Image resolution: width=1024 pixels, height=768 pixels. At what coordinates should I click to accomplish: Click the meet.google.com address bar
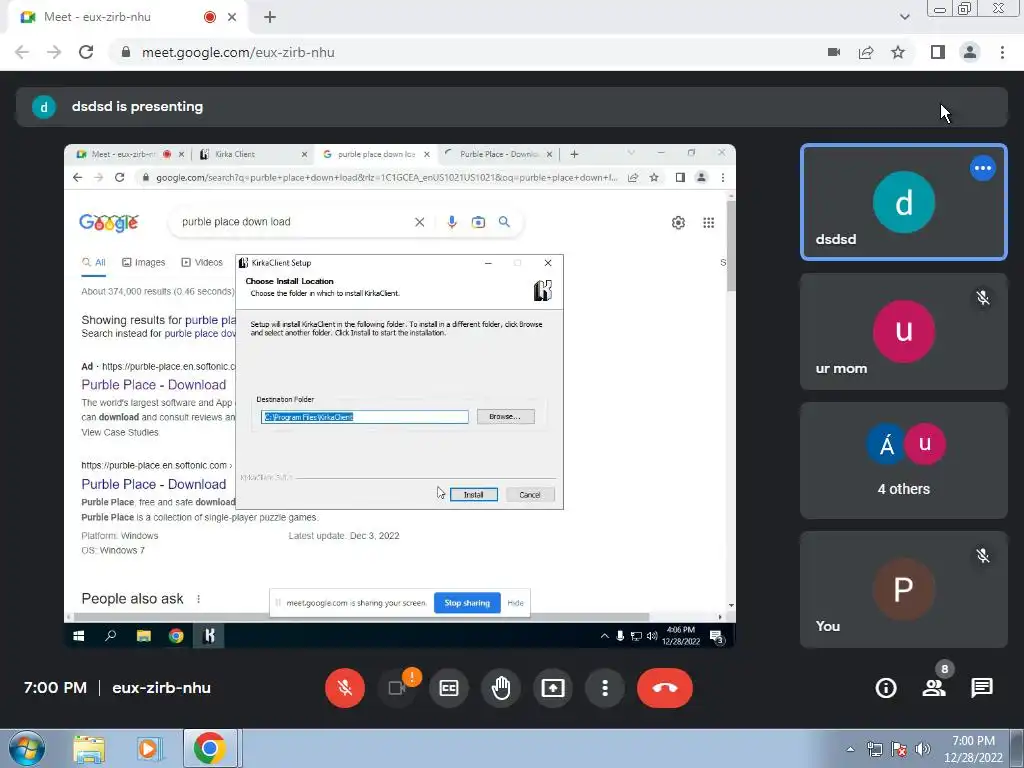pos(457,52)
